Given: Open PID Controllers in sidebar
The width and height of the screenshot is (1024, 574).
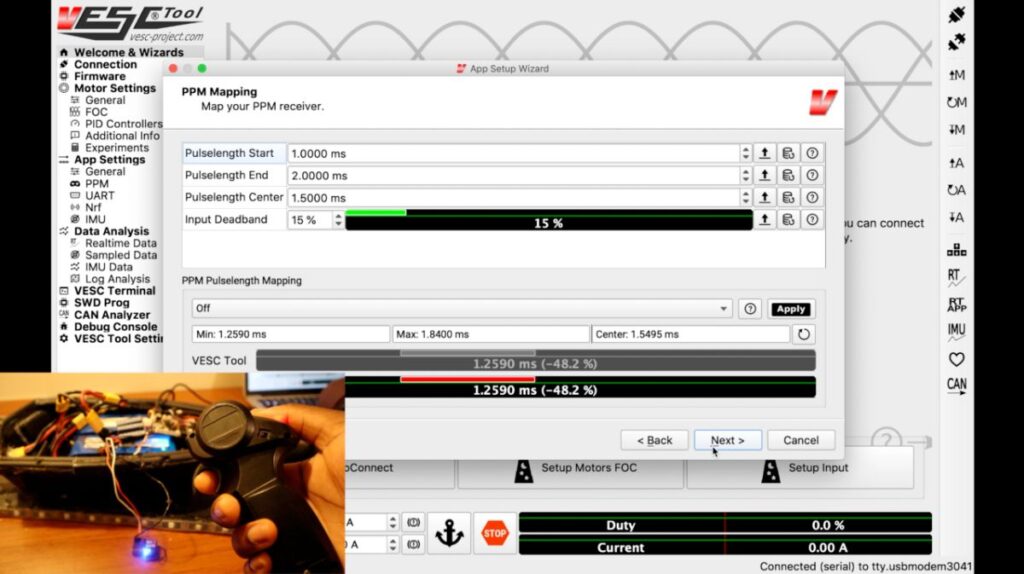Looking at the screenshot, I should coord(123,123).
